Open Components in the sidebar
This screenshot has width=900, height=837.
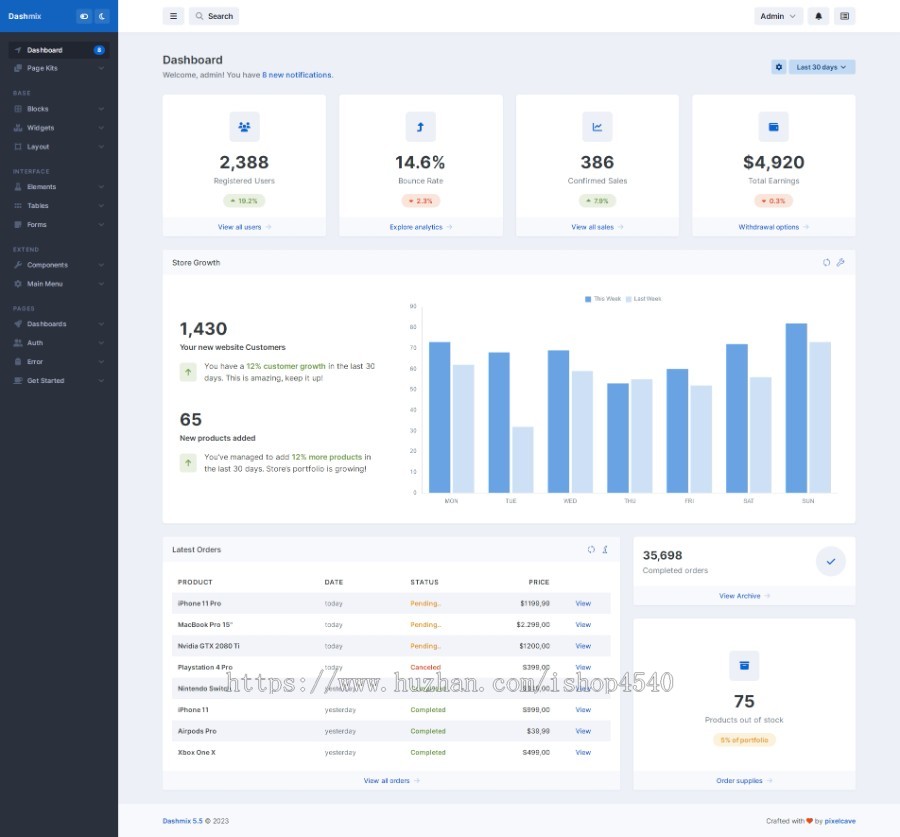click(x=59, y=265)
